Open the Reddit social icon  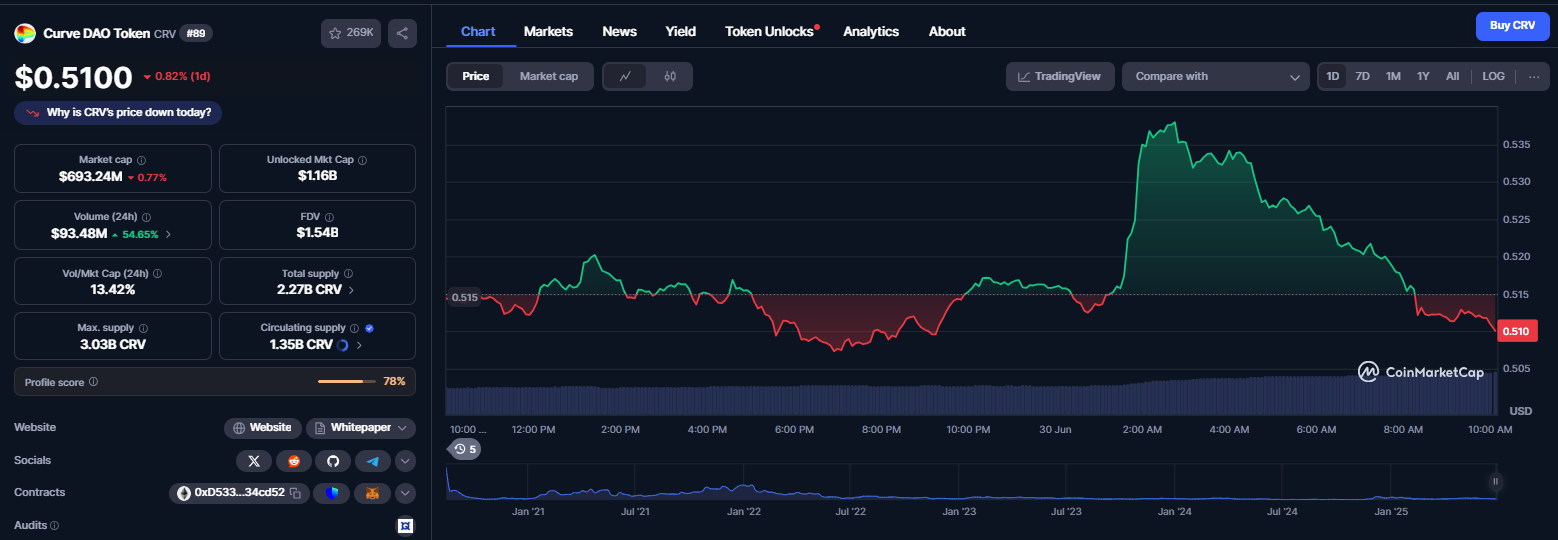(x=294, y=461)
